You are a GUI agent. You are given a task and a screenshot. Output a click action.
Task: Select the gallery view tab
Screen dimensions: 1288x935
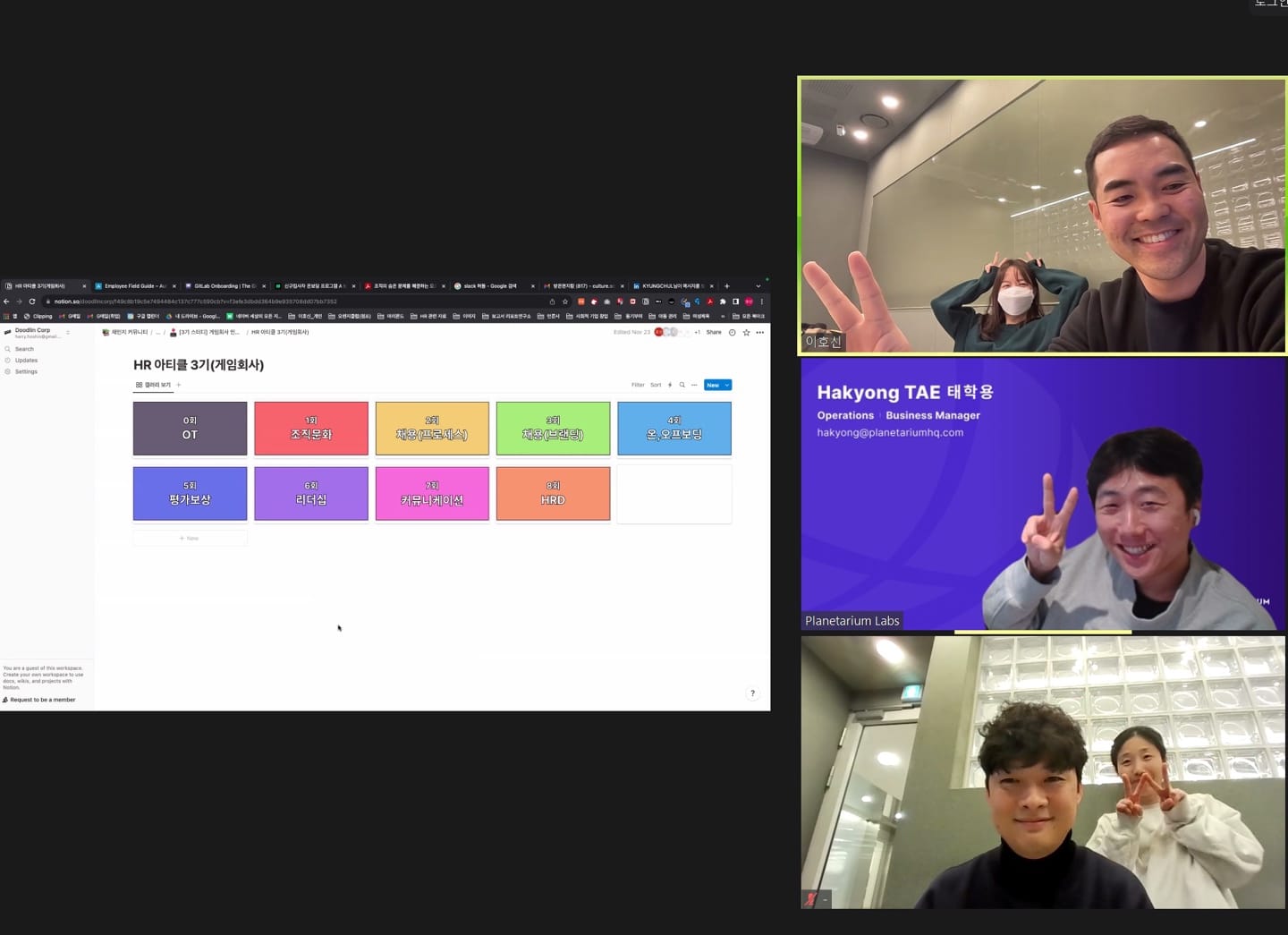153,385
